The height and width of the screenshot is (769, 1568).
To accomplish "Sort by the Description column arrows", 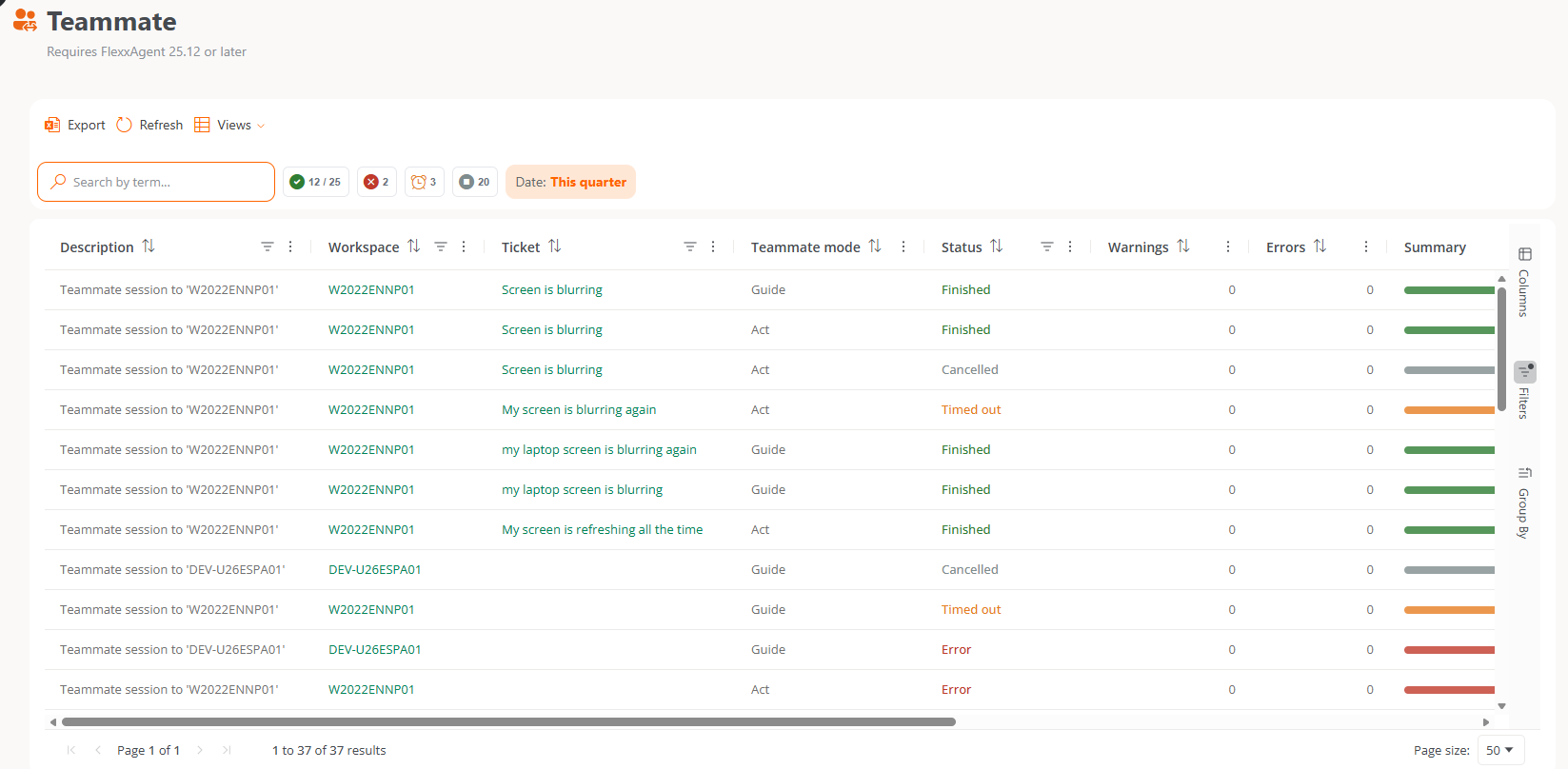I will tap(149, 246).
